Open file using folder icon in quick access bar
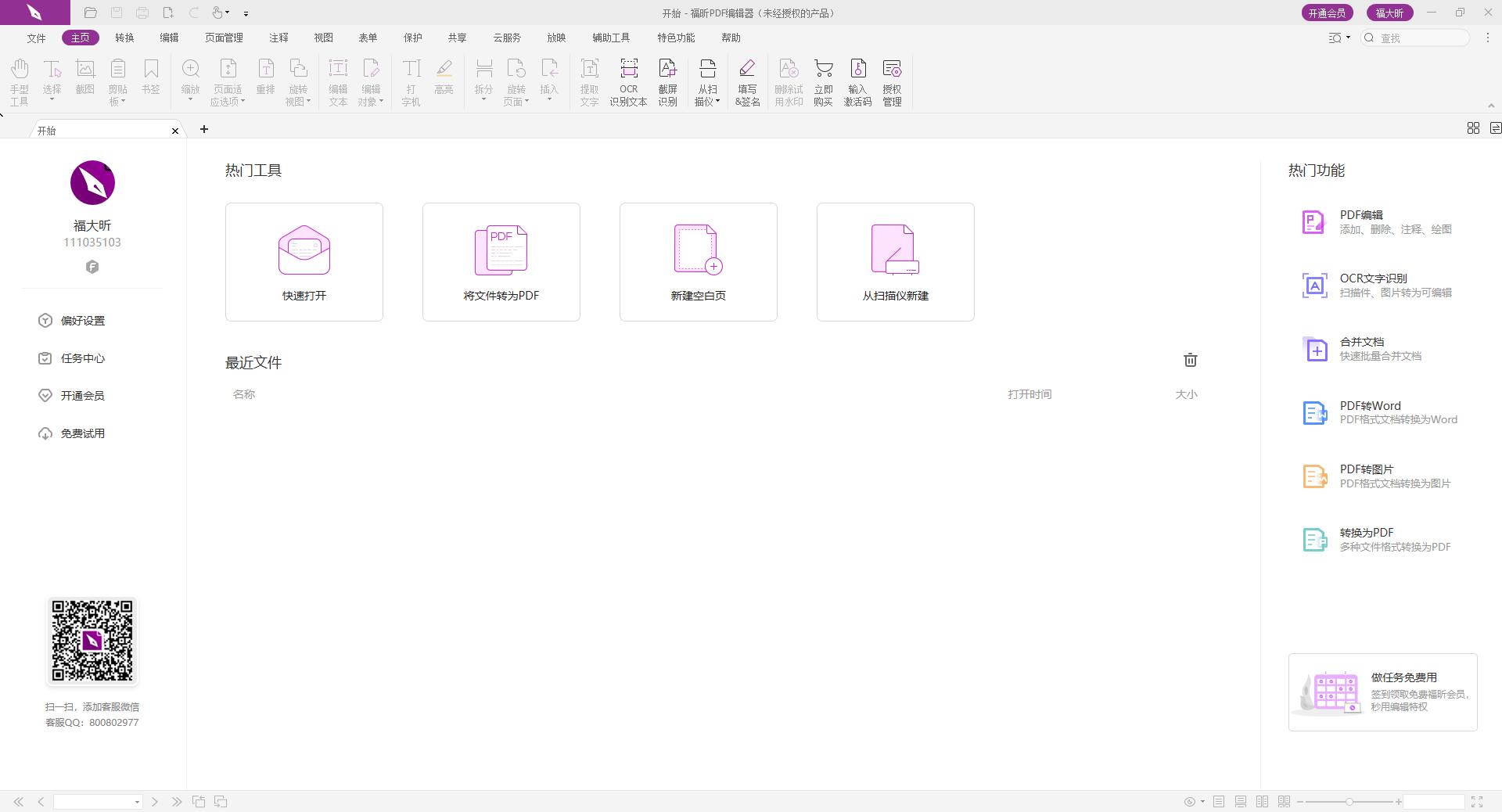 [91, 13]
